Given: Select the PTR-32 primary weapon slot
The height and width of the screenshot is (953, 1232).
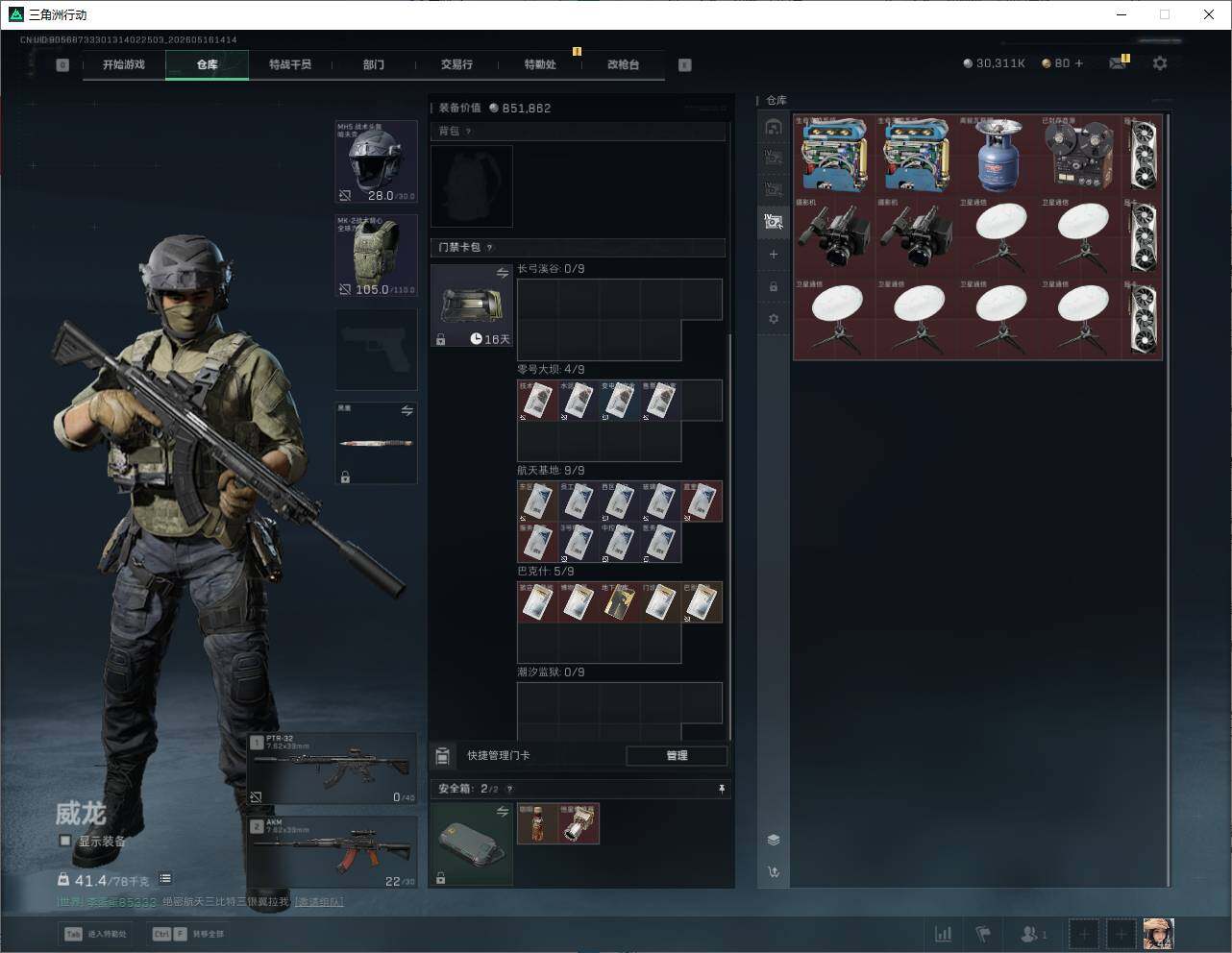Looking at the screenshot, I should [x=333, y=769].
